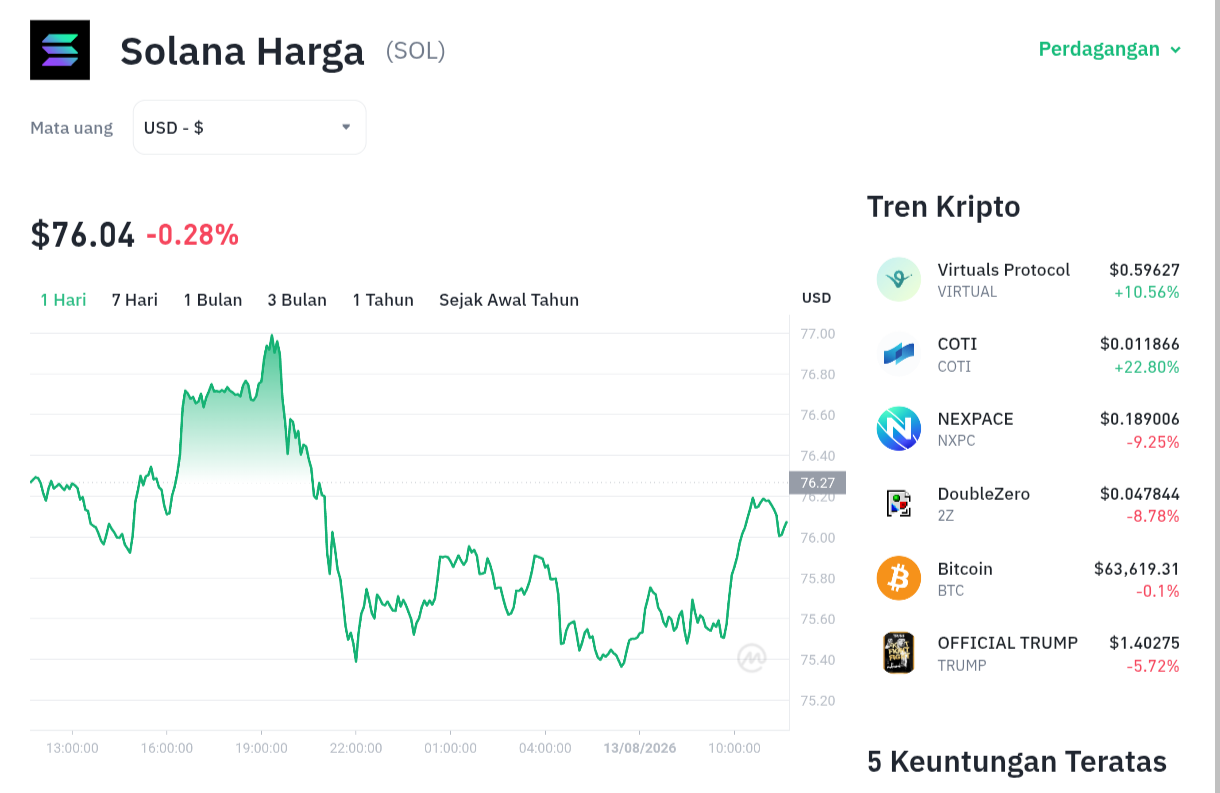Click the DoubleZero coin icon
This screenshot has height=793, width=1220.
[x=898, y=503]
